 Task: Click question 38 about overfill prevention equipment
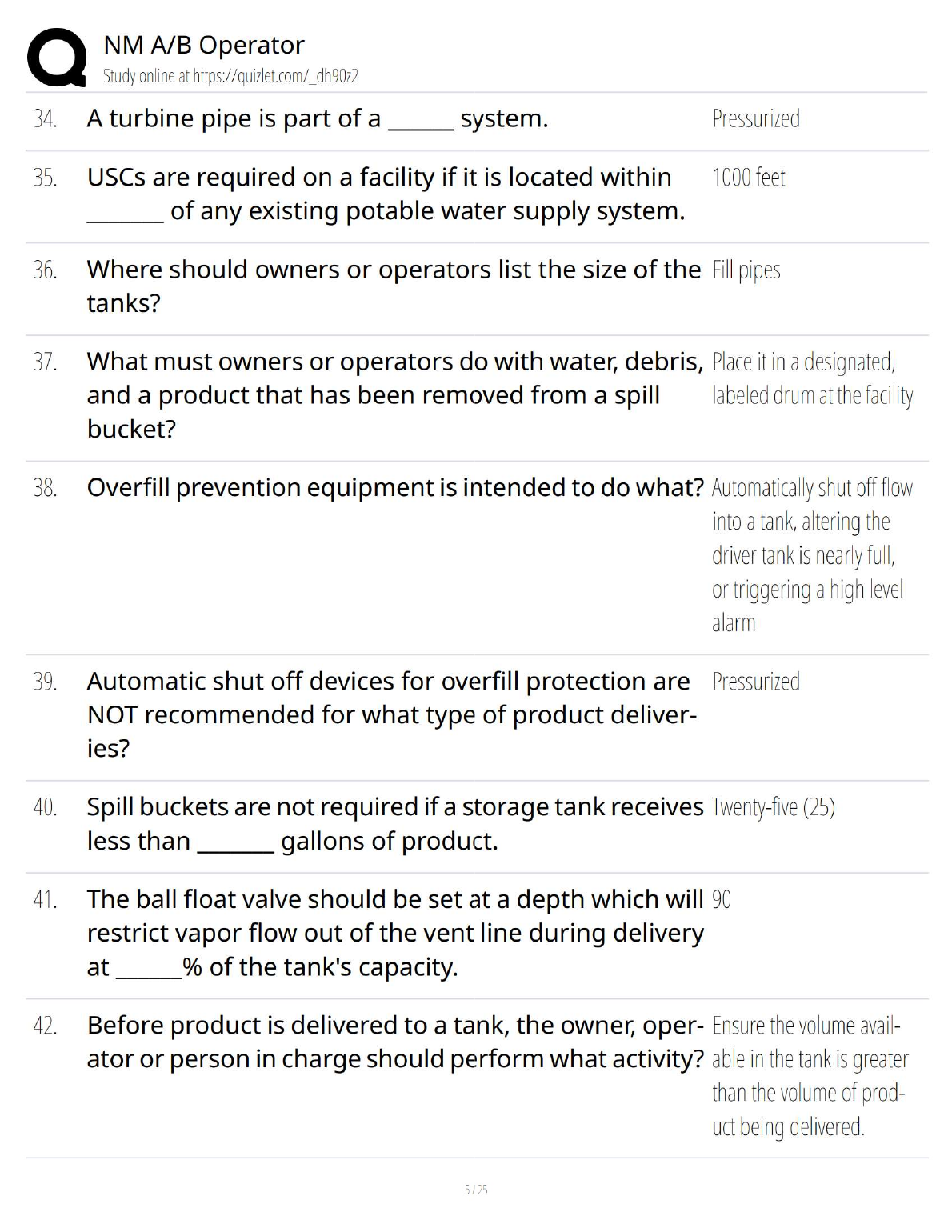pos(394,487)
